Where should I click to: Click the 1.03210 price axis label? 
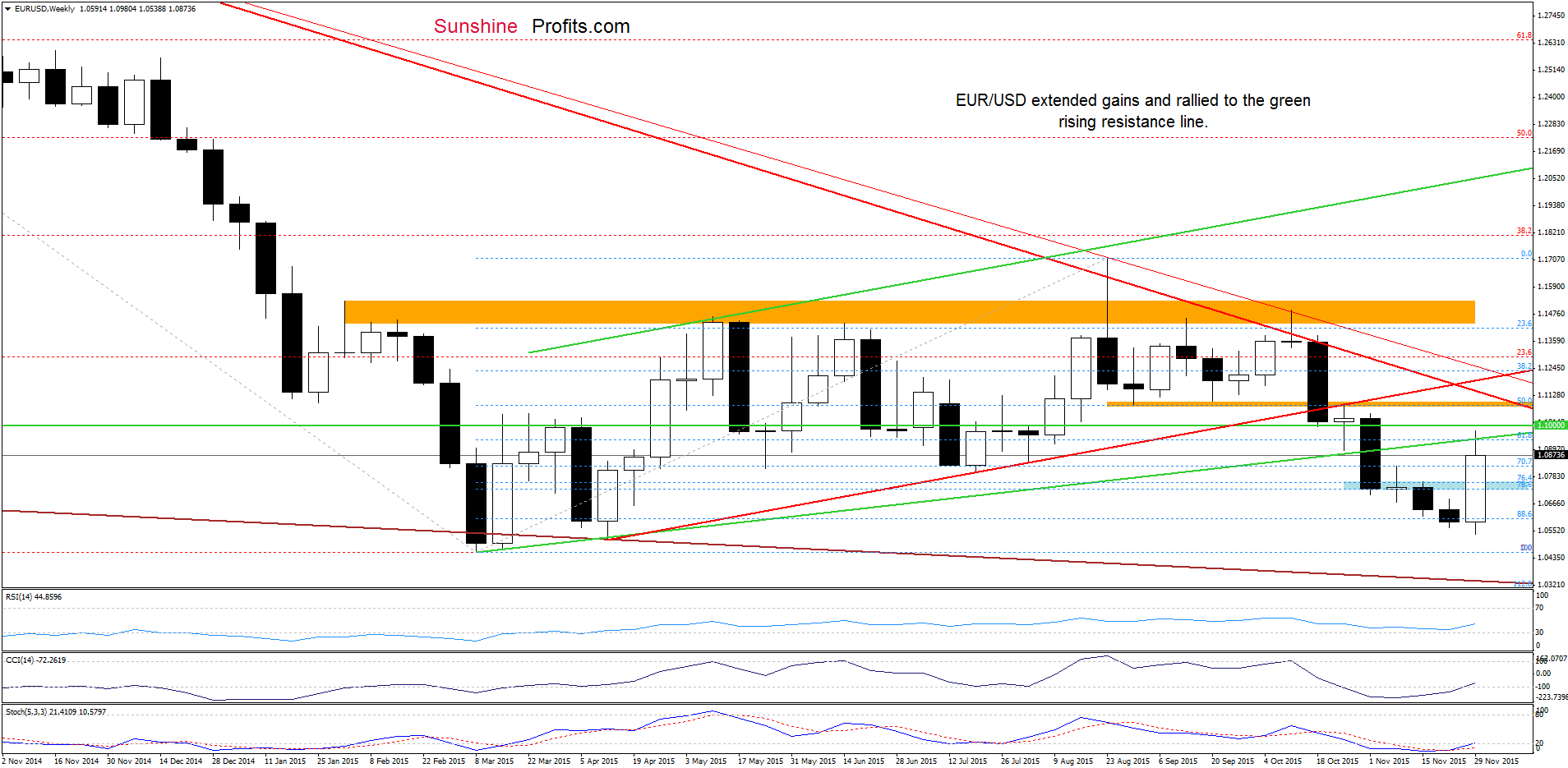click(x=1551, y=585)
